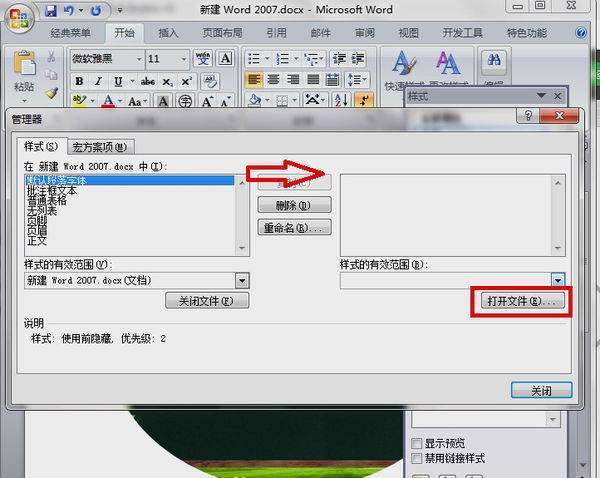The width and height of the screenshot is (600, 478).
Task: Click the Paste clipboard icon
Action: point(24,62)
